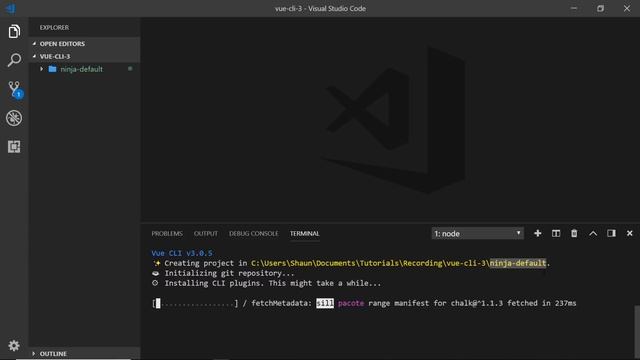This screenshot has height=360, width=640.
Task: Create a new terminal with plus icon
Action: click(x=538, y=233)
